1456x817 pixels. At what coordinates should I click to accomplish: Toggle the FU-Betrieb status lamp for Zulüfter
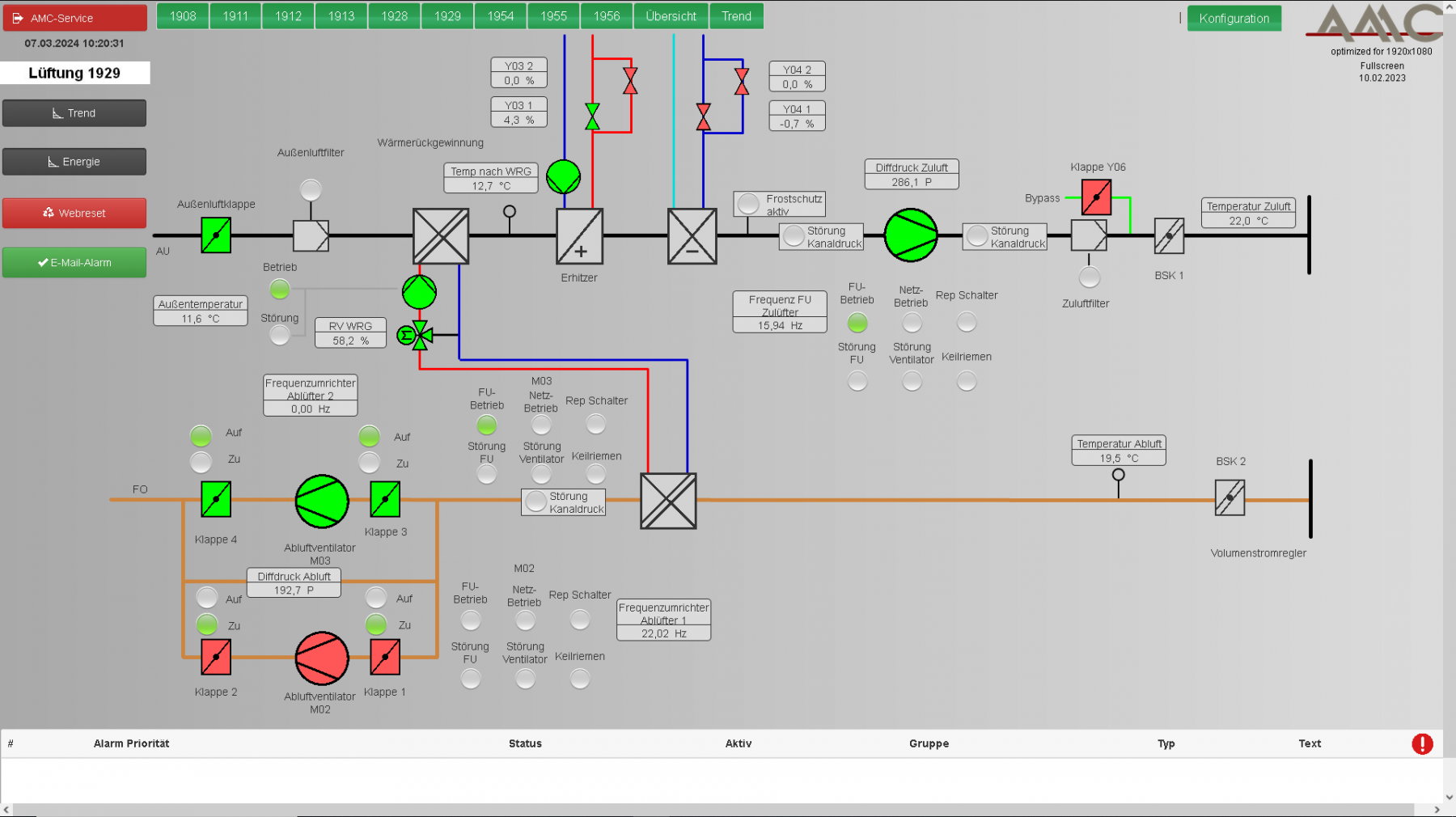[857, 322]
